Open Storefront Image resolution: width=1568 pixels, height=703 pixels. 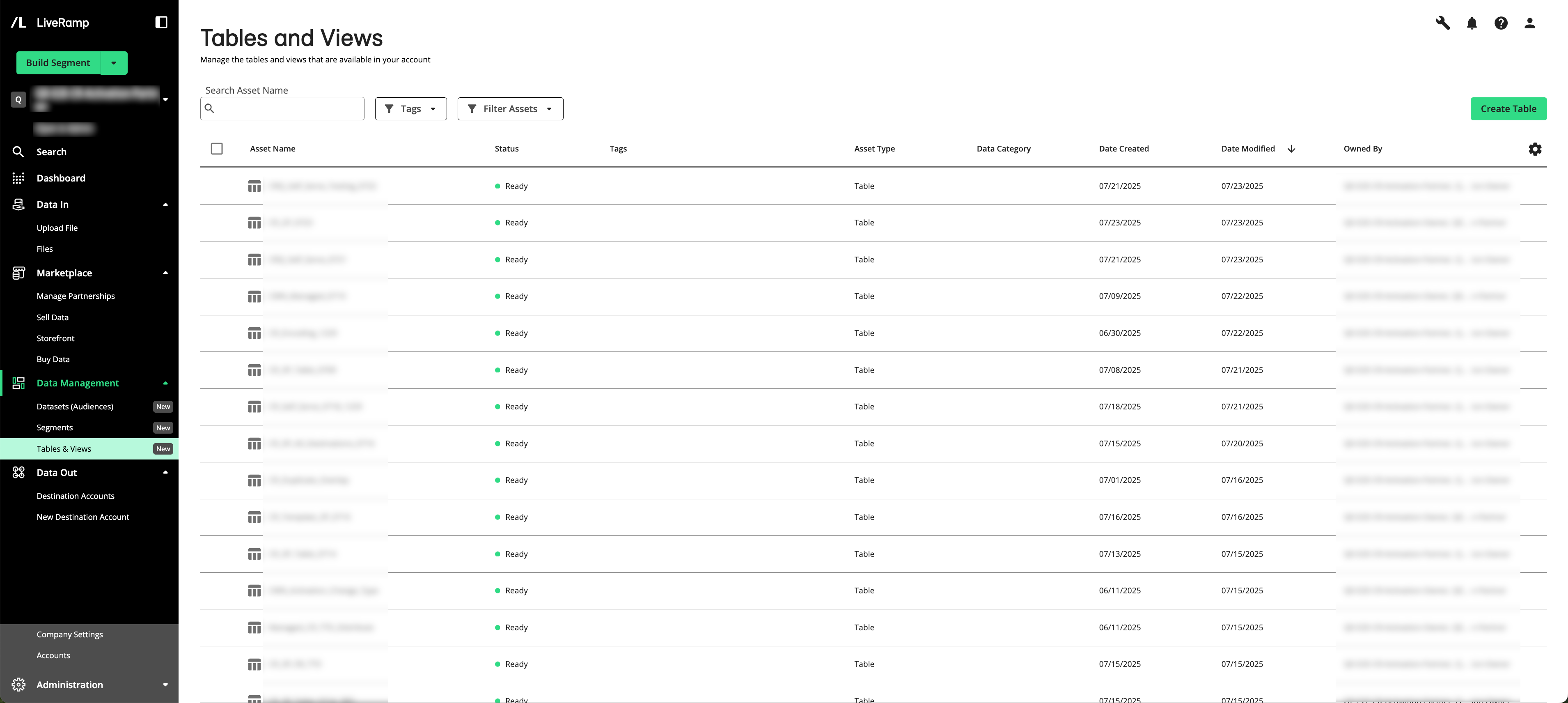point(55,338)
